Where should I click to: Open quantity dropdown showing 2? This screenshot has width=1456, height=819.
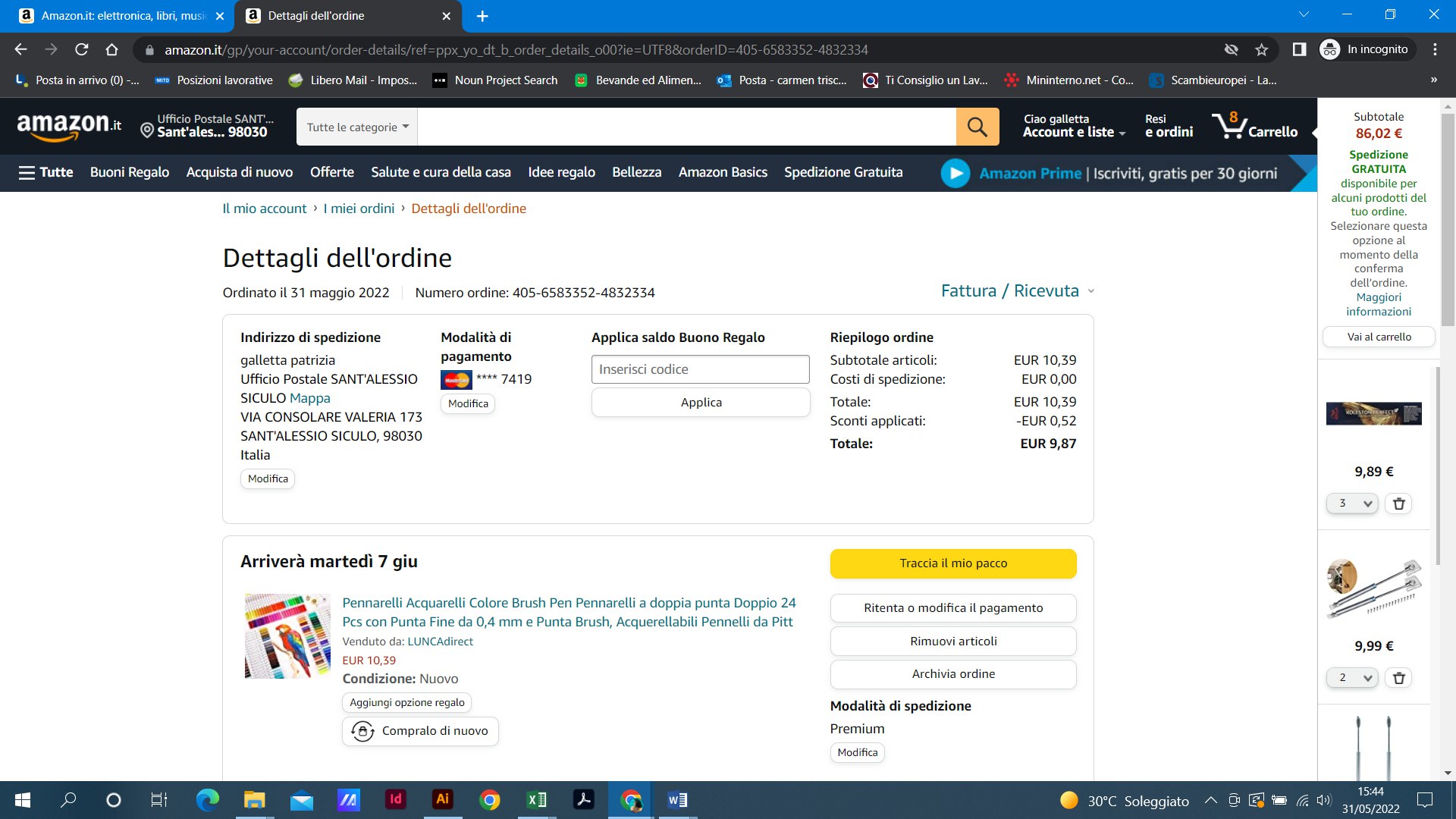coord(1351,678)
